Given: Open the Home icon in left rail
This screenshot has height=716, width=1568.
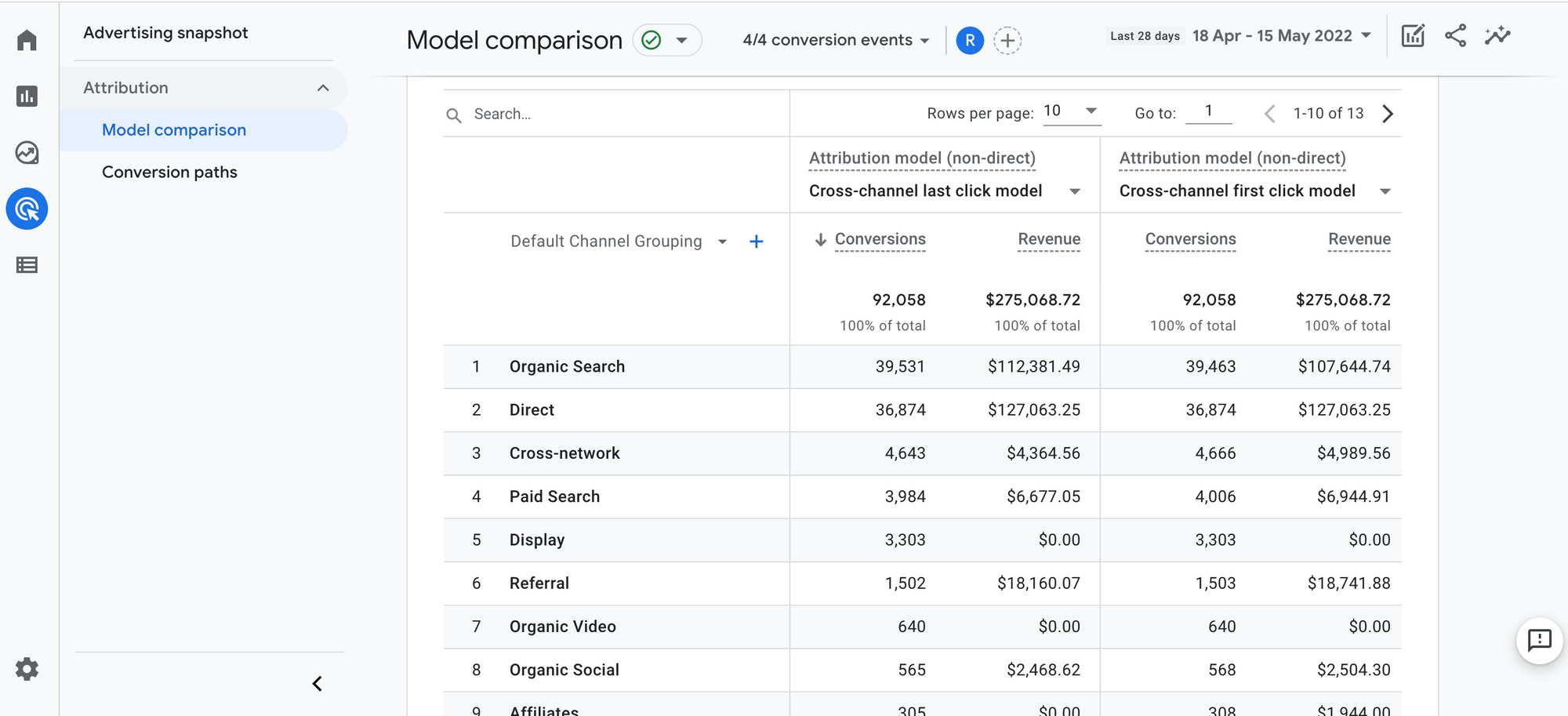Looking at the screenshot, I should pos(27,40).
